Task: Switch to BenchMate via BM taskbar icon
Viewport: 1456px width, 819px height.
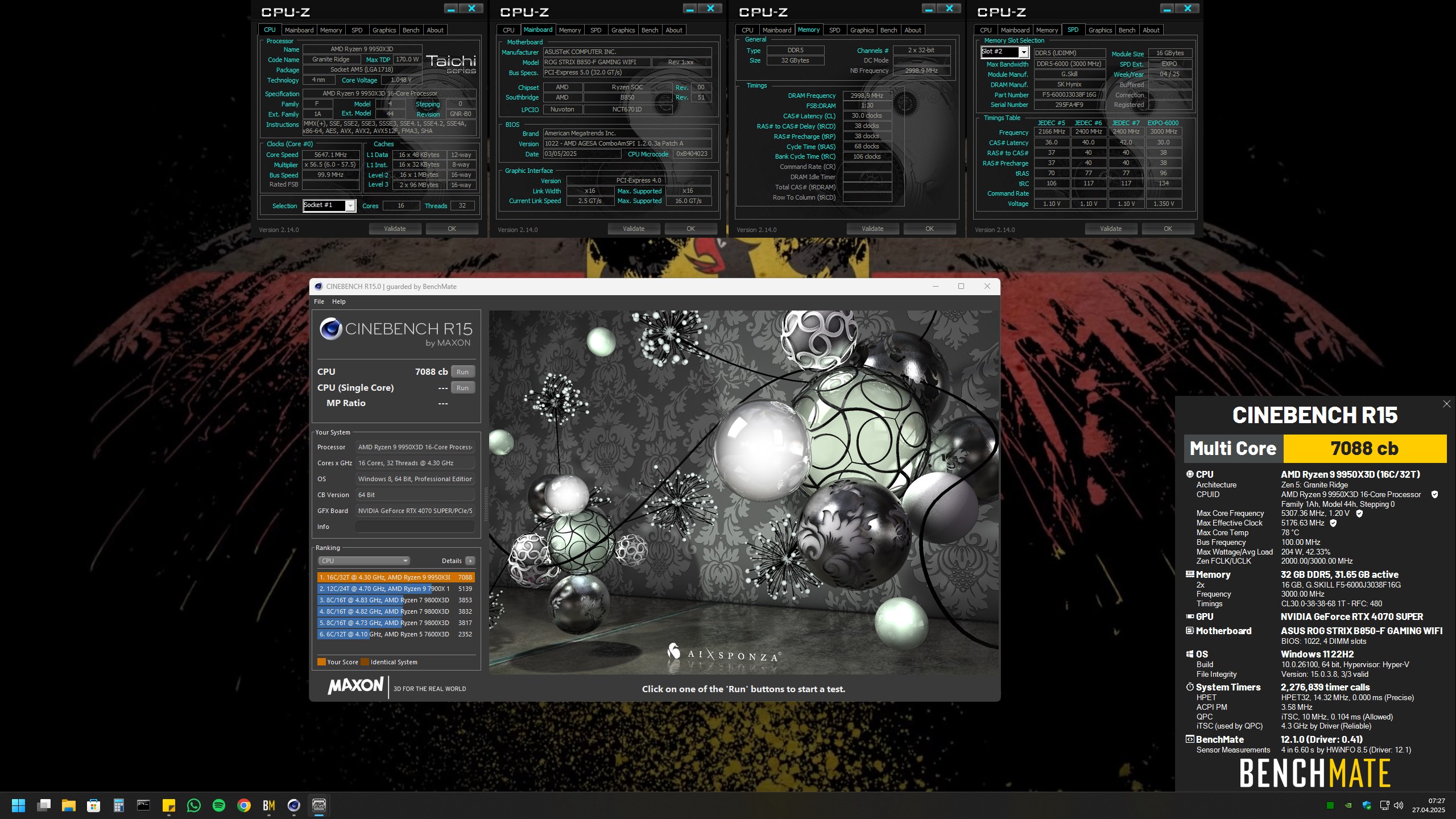Action: point(269,805)
